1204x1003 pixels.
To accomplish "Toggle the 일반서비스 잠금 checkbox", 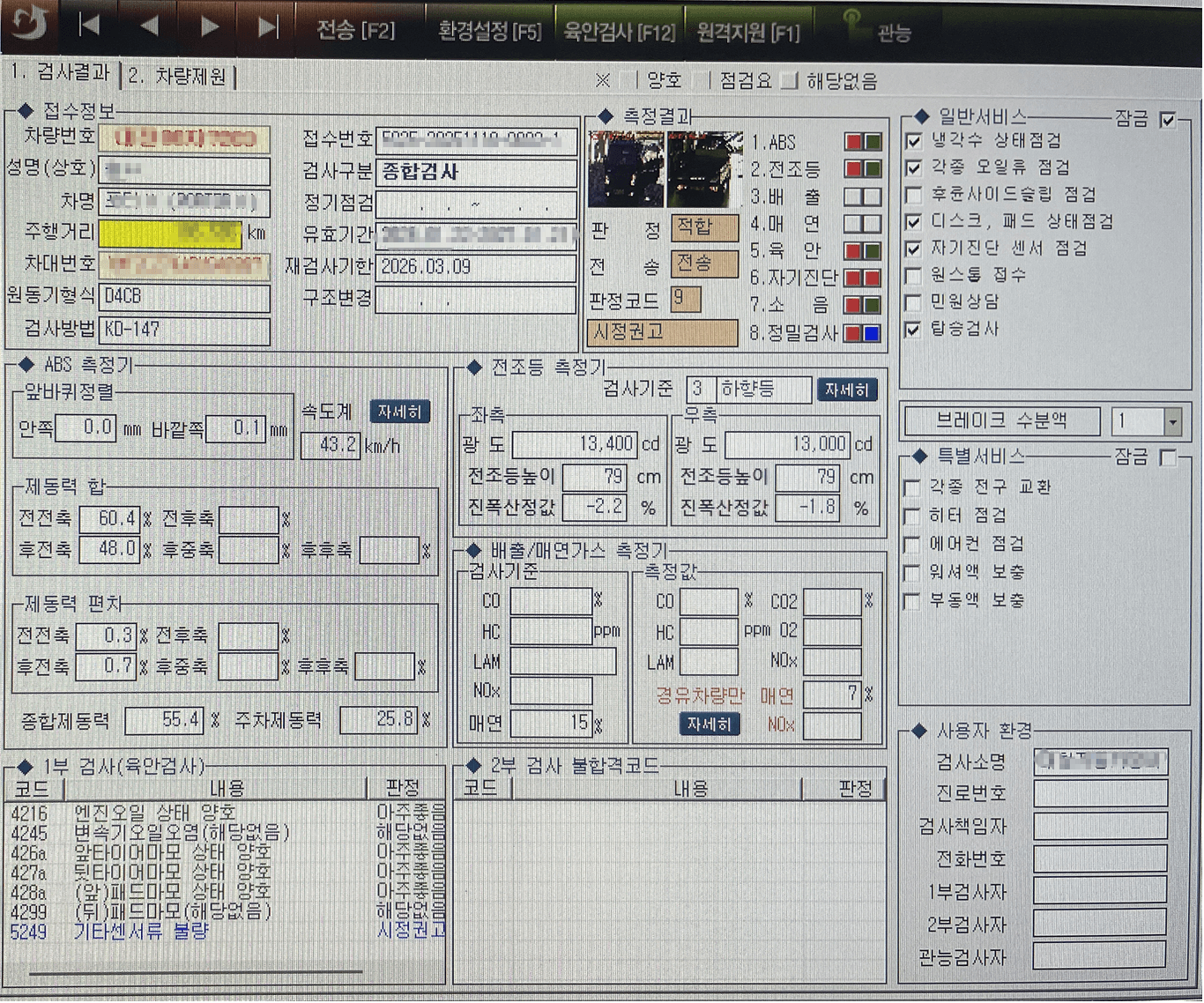I will [1168, 120].
